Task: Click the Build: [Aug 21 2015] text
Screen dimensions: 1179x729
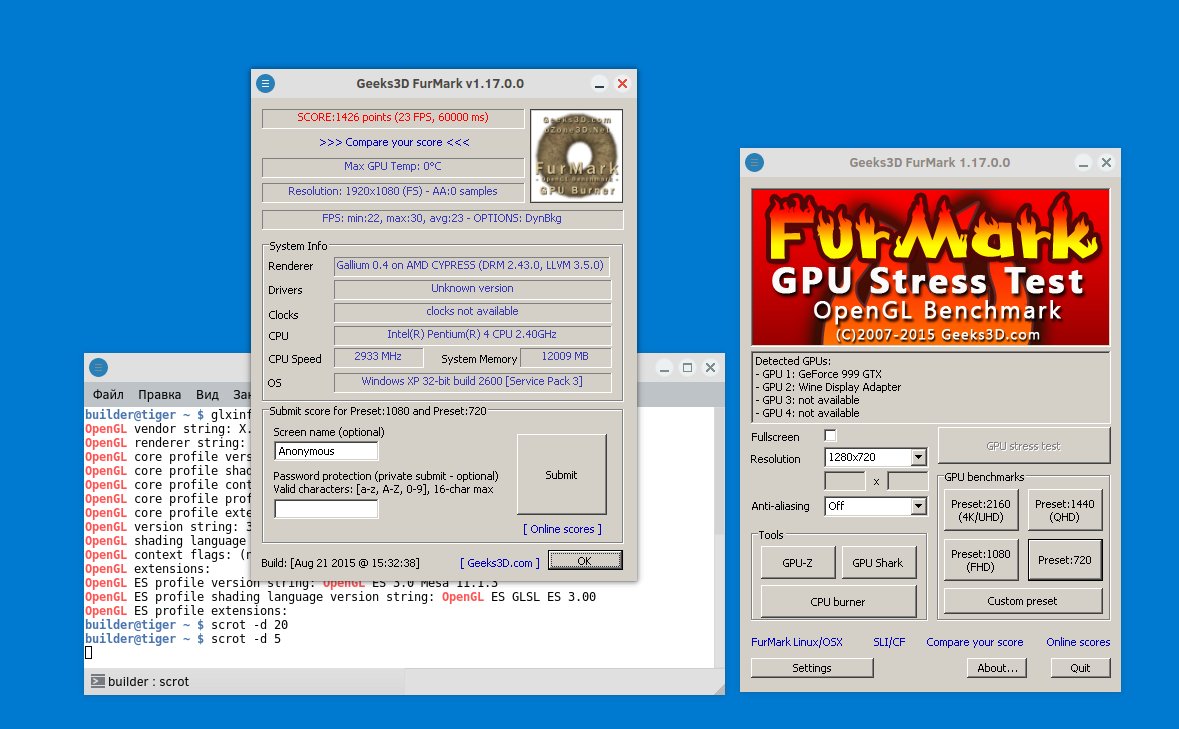Action: (x=341, y=563)
